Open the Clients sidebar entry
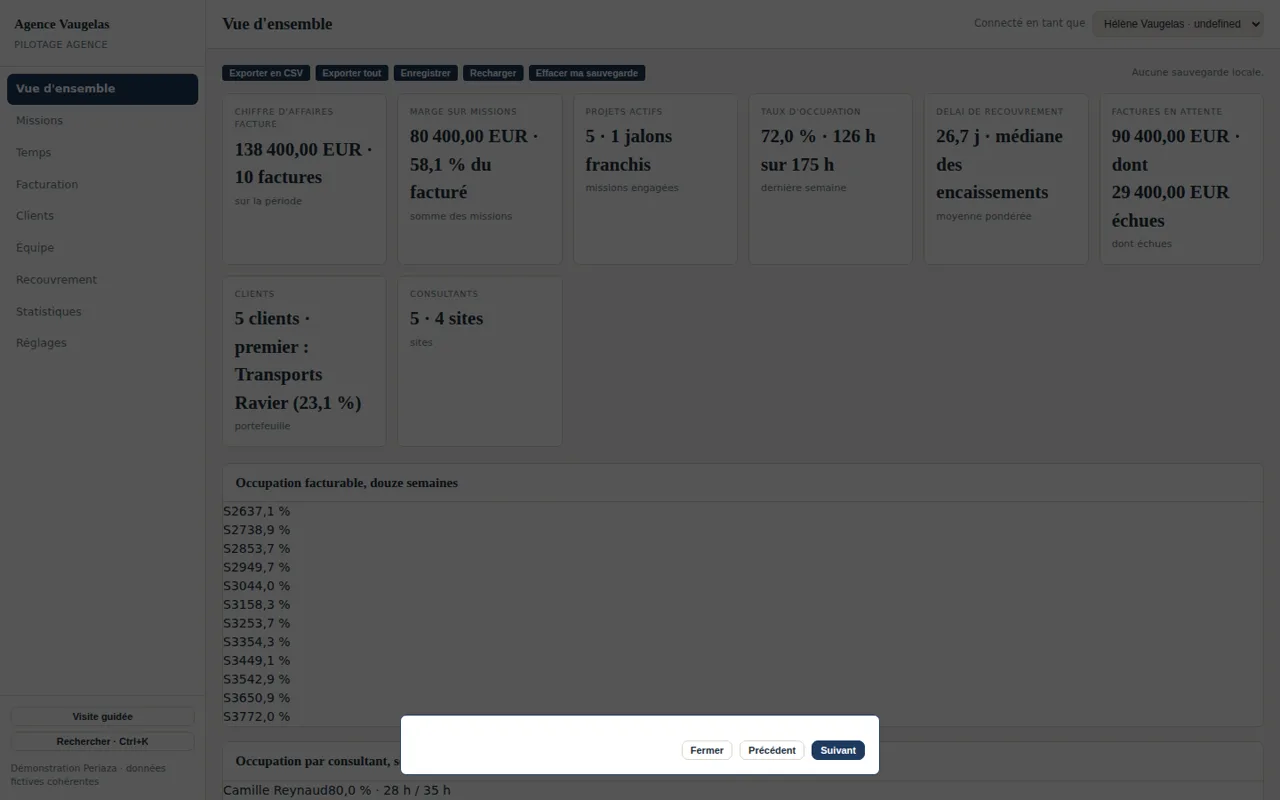The width and height of the screenshot is (1280, 800). click(x=102, y=216)
